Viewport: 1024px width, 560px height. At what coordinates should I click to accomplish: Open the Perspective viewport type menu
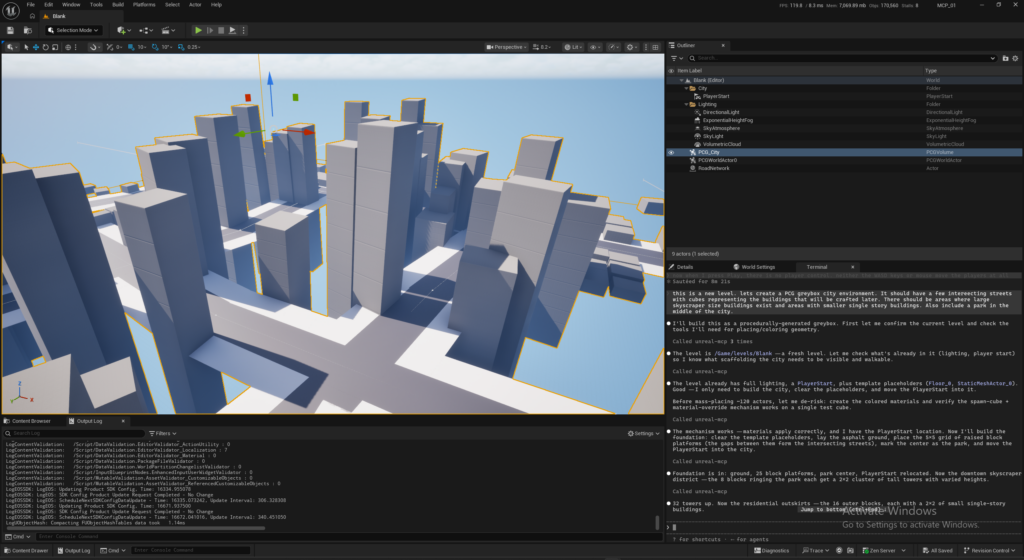pos(506,47)
